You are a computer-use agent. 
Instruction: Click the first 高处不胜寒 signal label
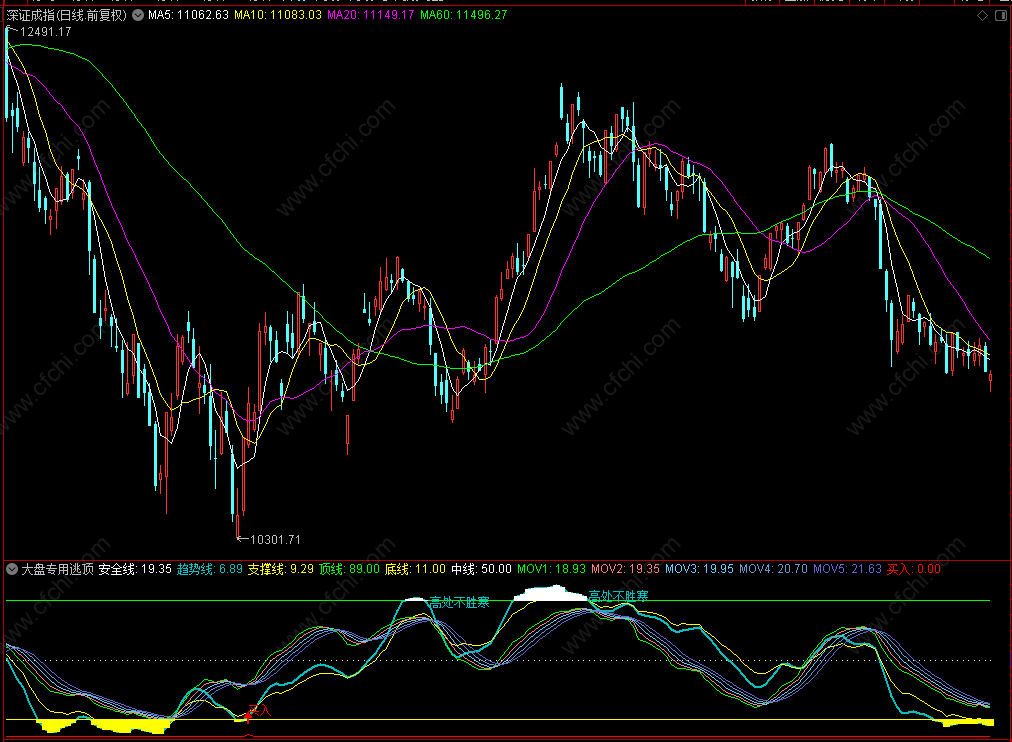click(x=460, y=603)
